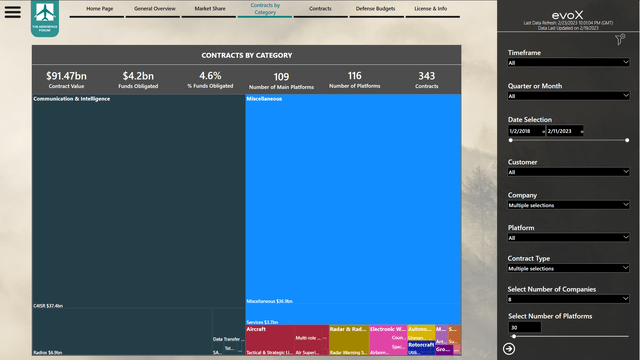This screenshot has height=360, width=640.
Task: Open the Market Share tab
Action: 210,9
